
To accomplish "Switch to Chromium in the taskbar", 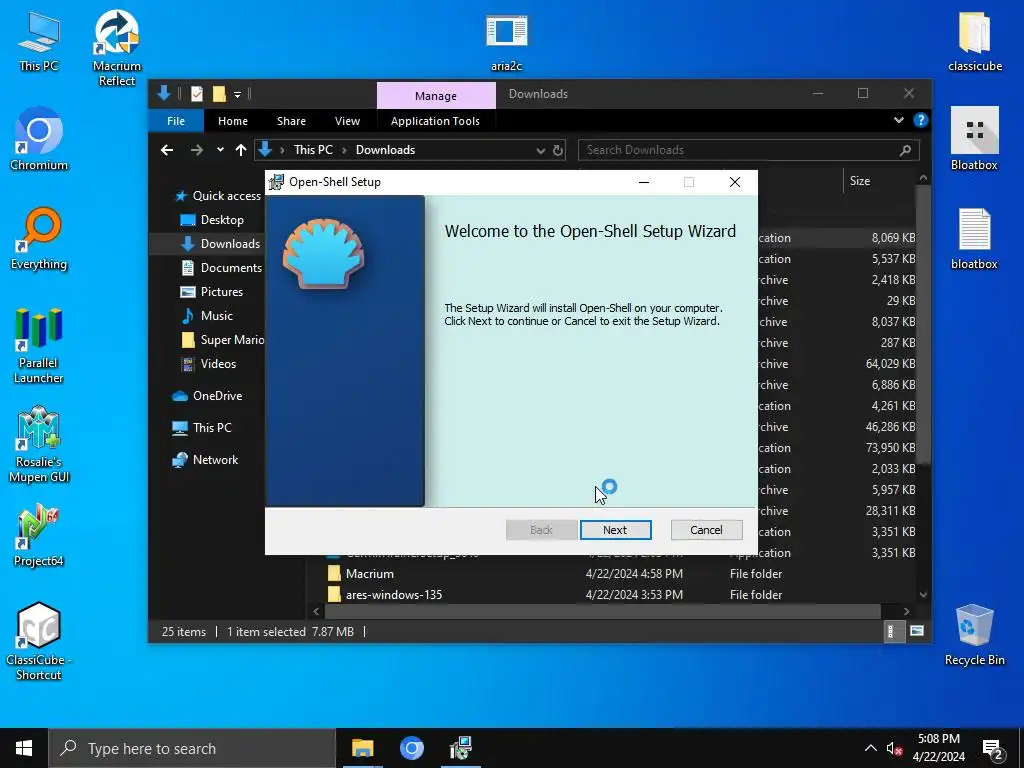I will [x=411, y=748].
